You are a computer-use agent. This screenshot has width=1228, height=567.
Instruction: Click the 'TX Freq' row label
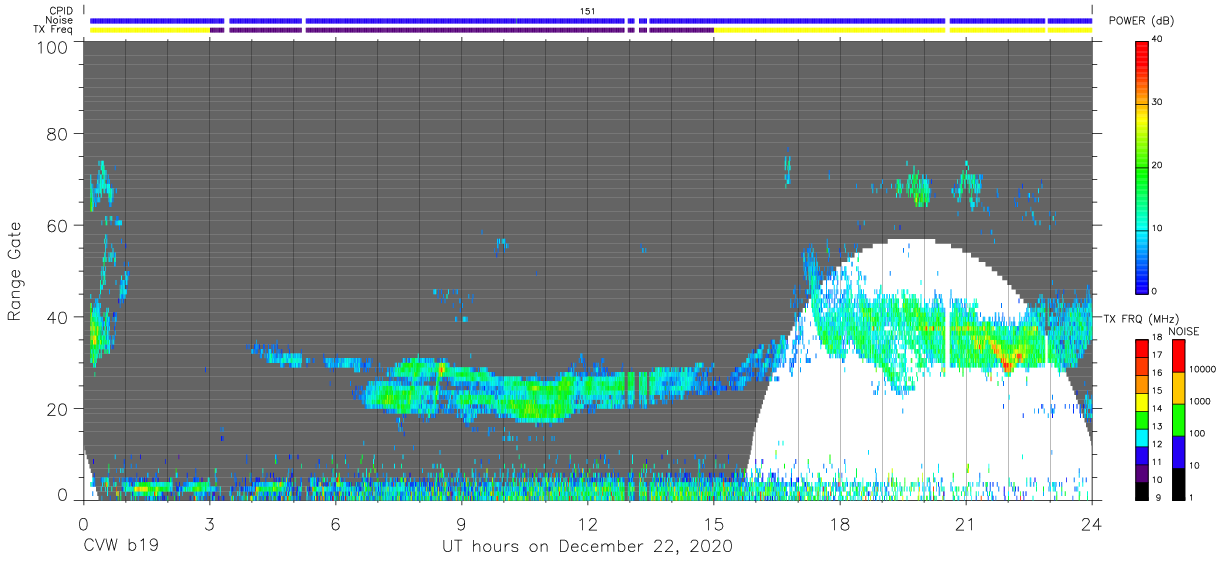(x=54, y=30)
